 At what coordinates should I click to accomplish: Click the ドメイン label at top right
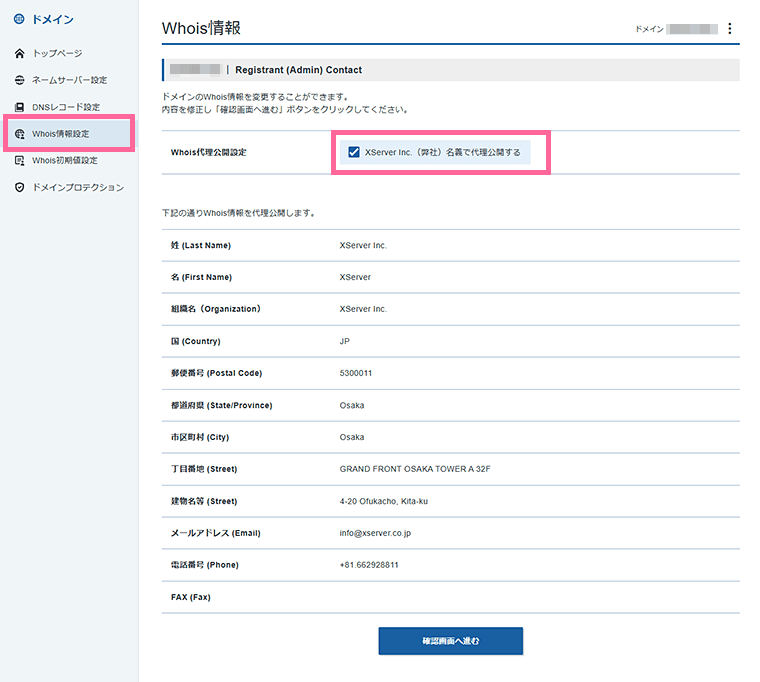click(649, 29)
